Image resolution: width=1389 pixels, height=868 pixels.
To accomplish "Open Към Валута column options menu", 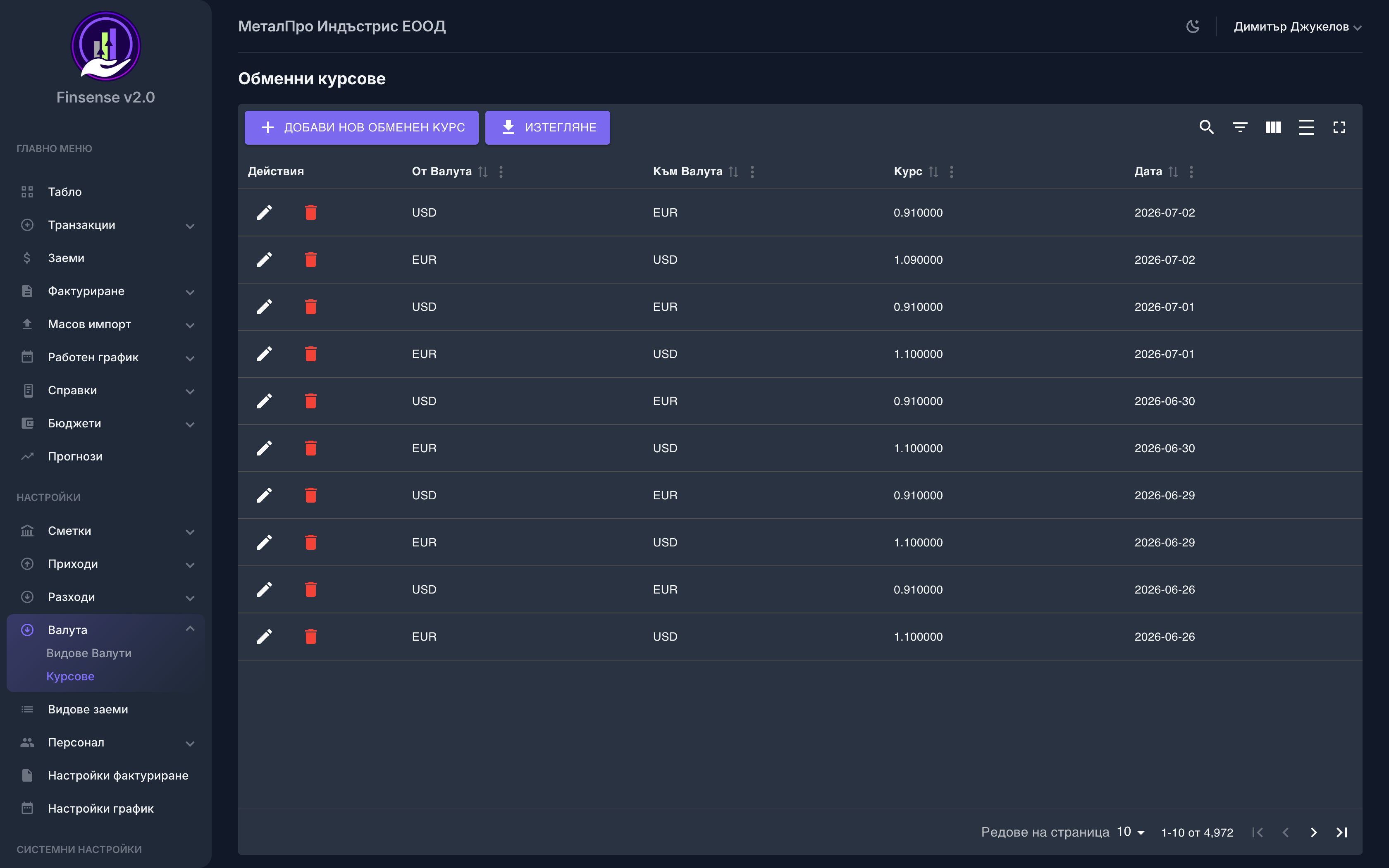I will point(752,172).
